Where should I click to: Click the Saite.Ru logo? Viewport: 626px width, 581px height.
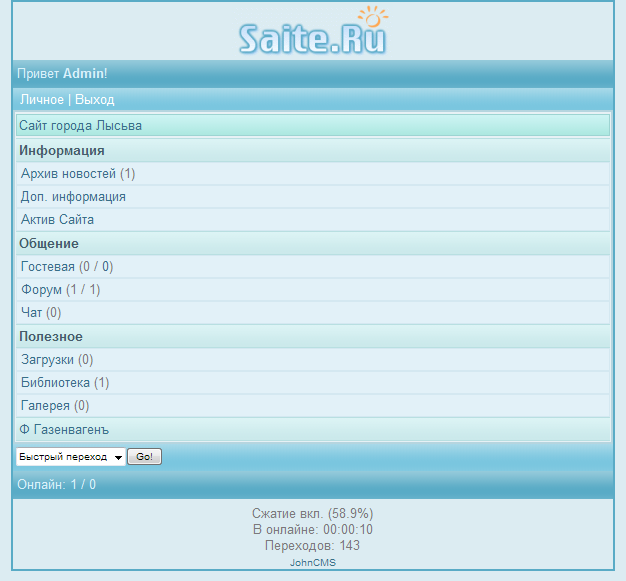[x=313, y=32]
